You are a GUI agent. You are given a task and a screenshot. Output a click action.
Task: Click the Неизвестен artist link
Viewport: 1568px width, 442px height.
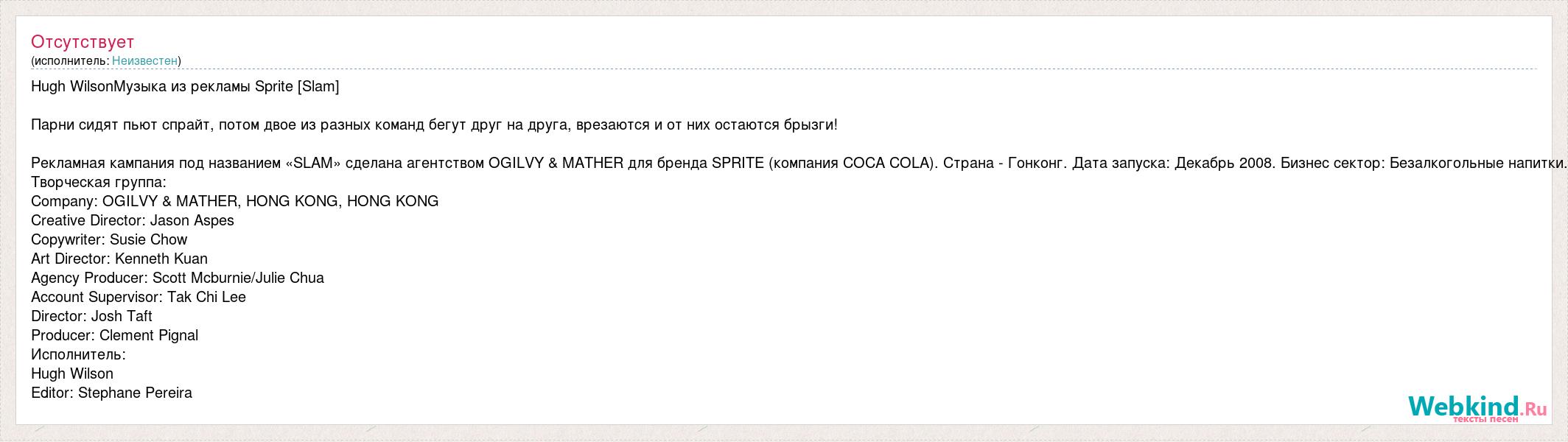(145, 60)
